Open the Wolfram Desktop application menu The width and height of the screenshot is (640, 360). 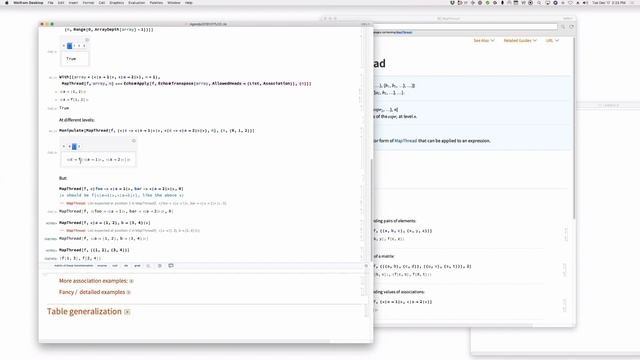[28, 3]
